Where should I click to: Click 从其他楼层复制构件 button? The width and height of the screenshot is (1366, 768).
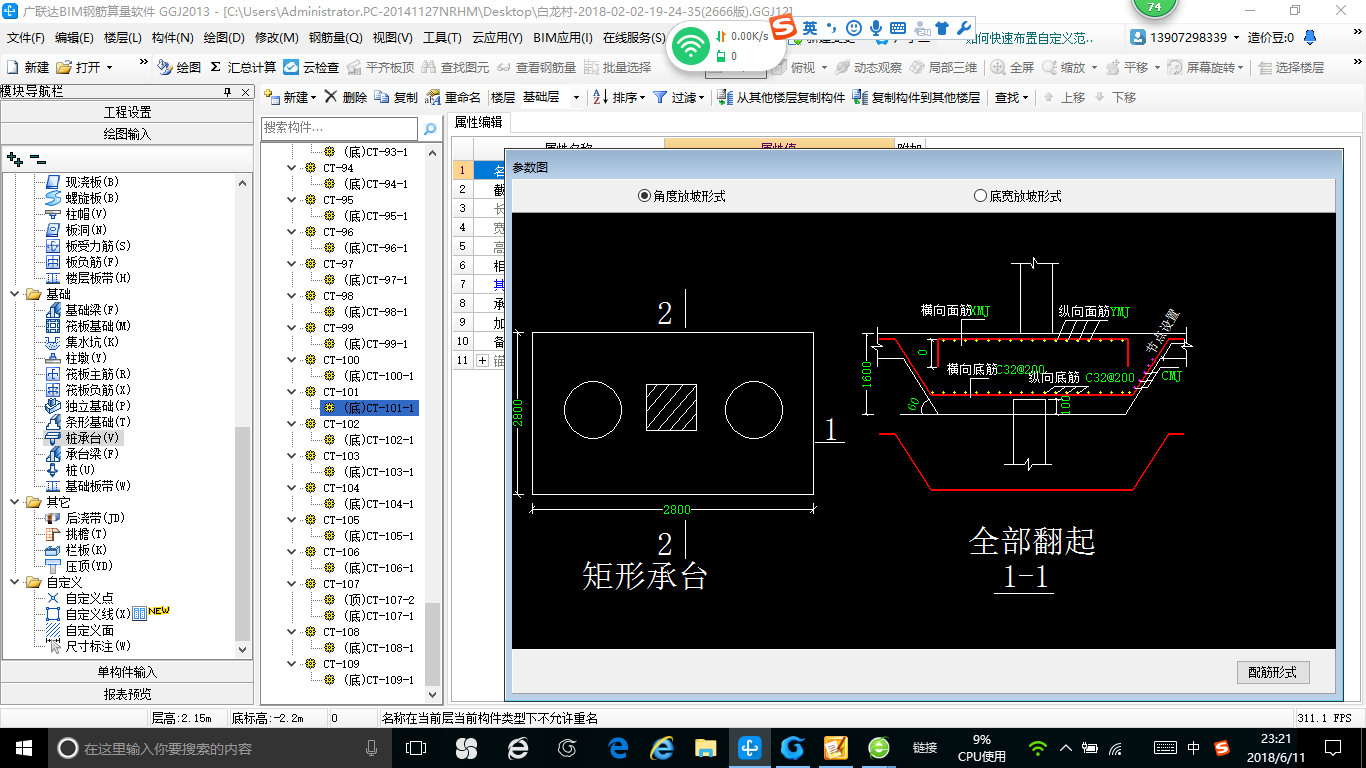[x=781, y=97]
